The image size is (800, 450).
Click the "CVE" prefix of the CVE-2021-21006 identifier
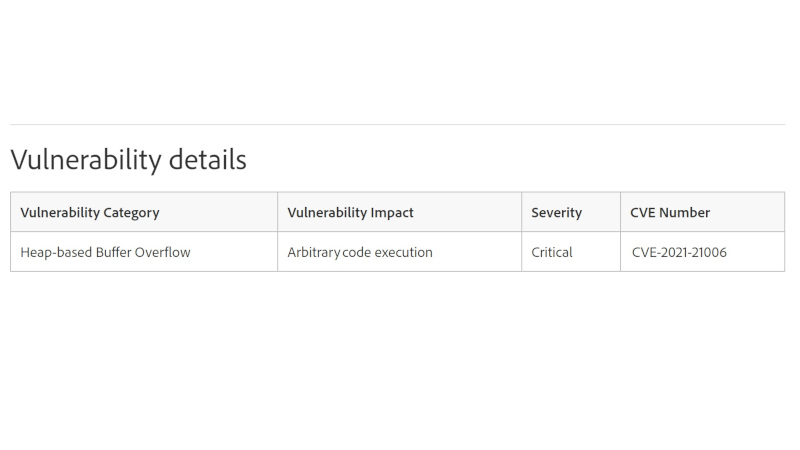point(645,253)
